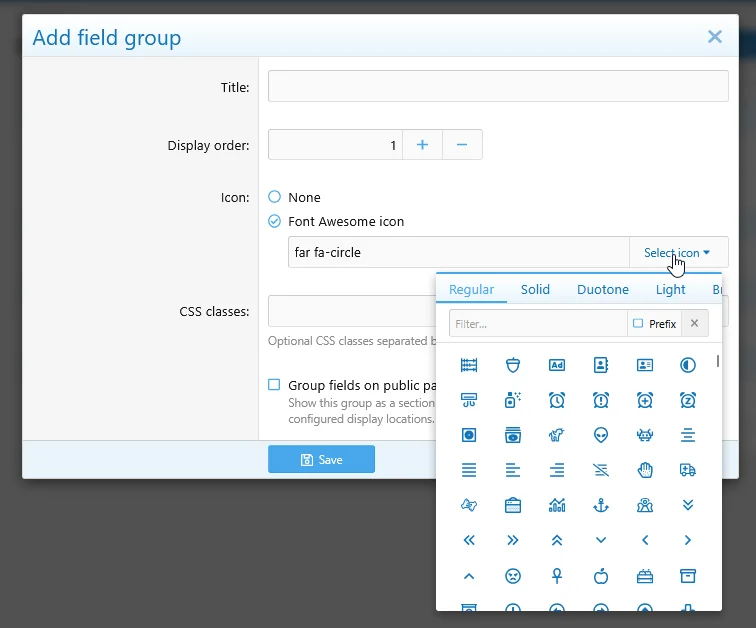This screenshot has height=628, width=756.
Task: Choose the archive box icon
Action: 688,576
